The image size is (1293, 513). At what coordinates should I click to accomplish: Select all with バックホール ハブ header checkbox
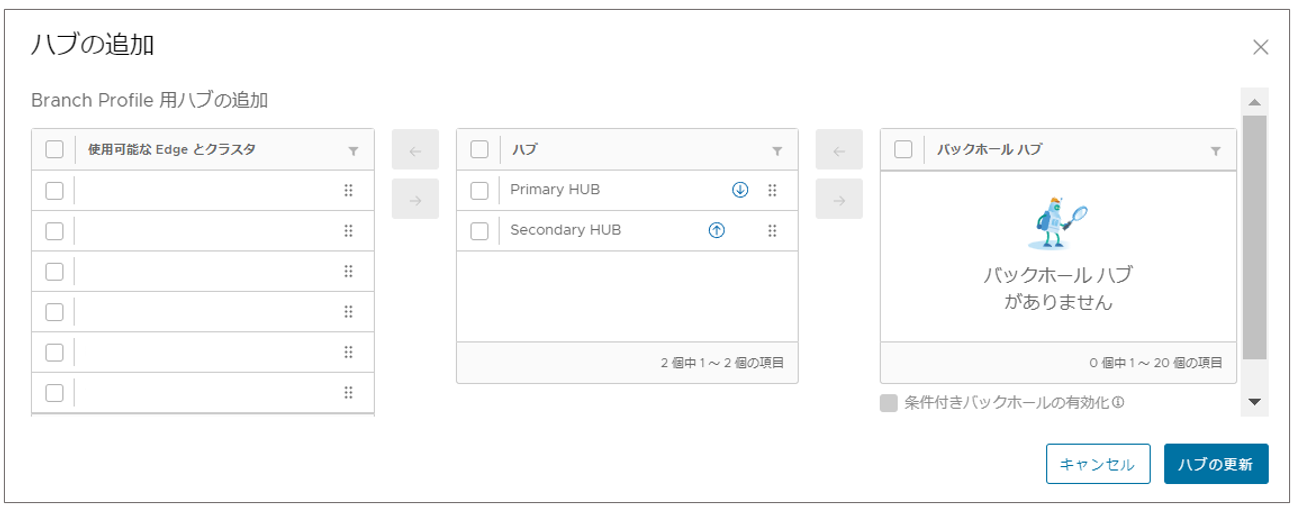[903, 150]
